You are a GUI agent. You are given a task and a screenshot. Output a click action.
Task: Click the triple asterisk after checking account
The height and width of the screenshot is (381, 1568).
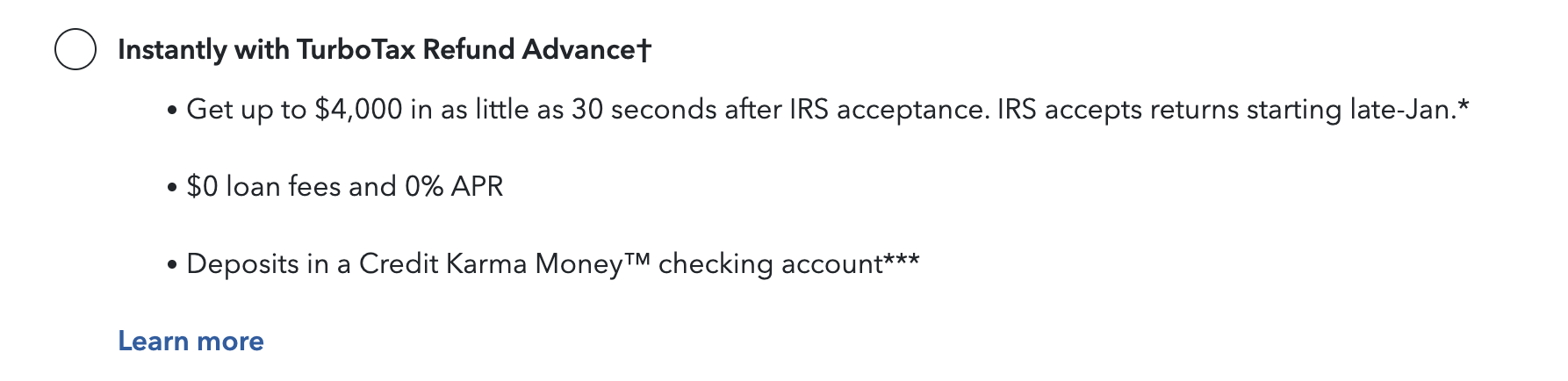[x=902, y=260]
